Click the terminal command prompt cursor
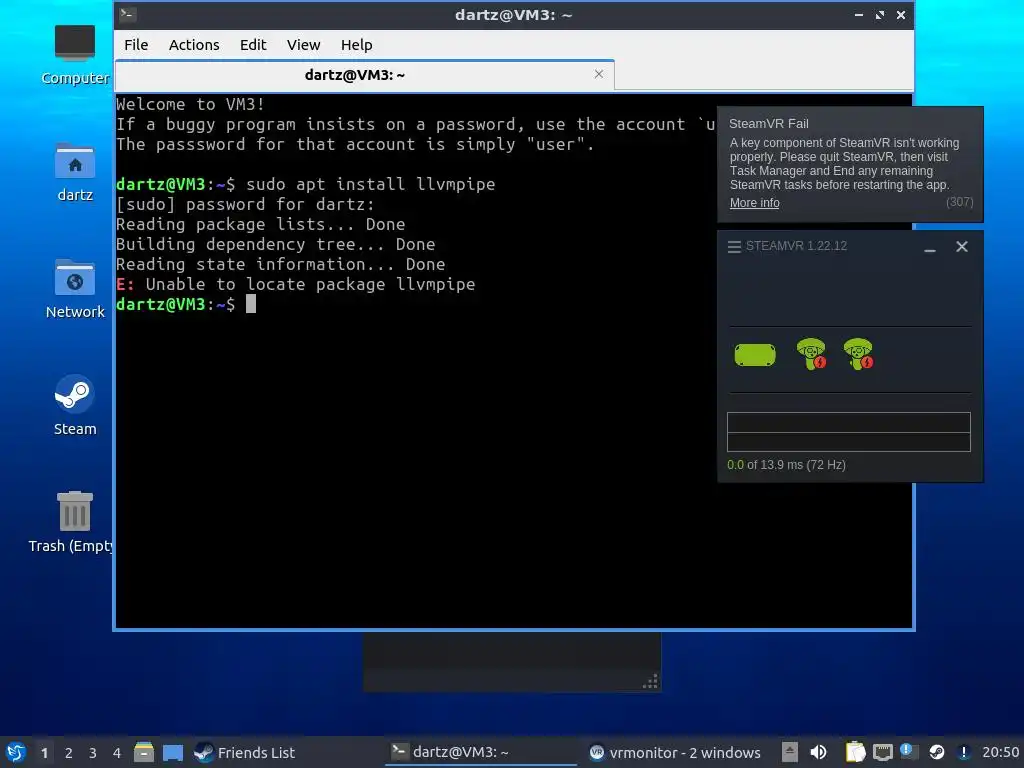 coord(251,304)
